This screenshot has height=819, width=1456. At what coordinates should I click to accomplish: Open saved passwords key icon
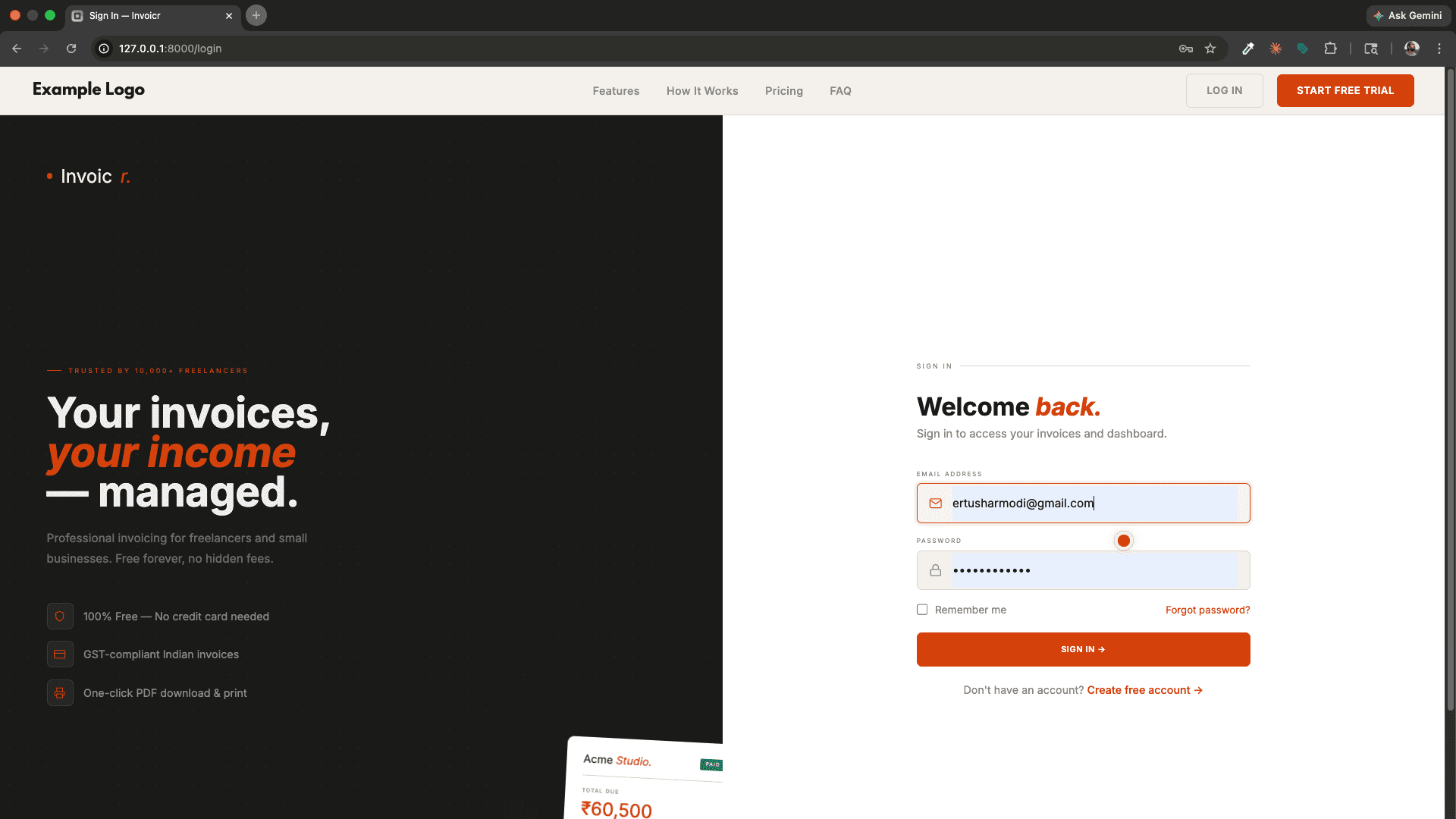pyautogui.click(x=1186, y=49)
